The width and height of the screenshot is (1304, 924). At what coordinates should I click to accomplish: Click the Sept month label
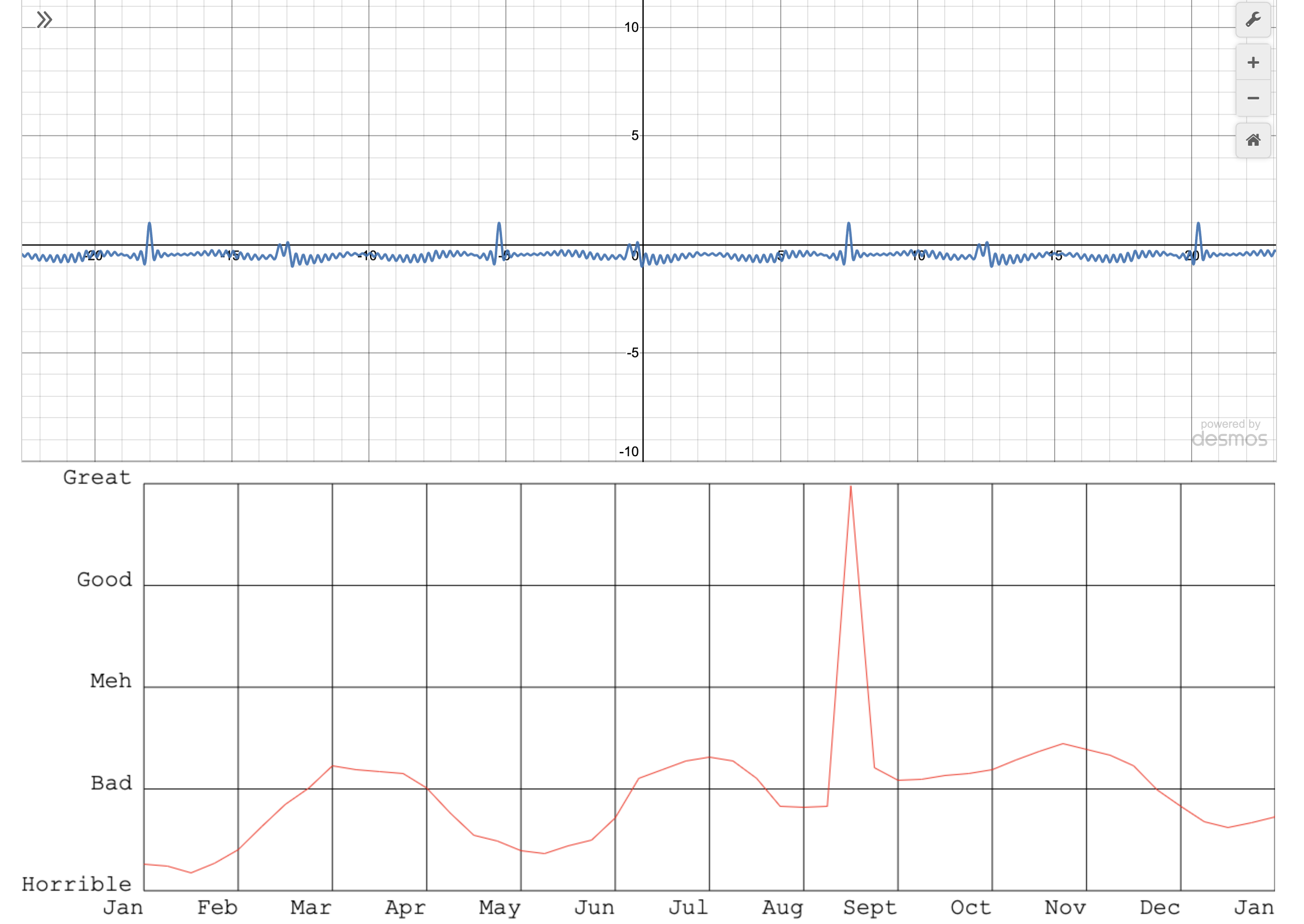point(870,908)
